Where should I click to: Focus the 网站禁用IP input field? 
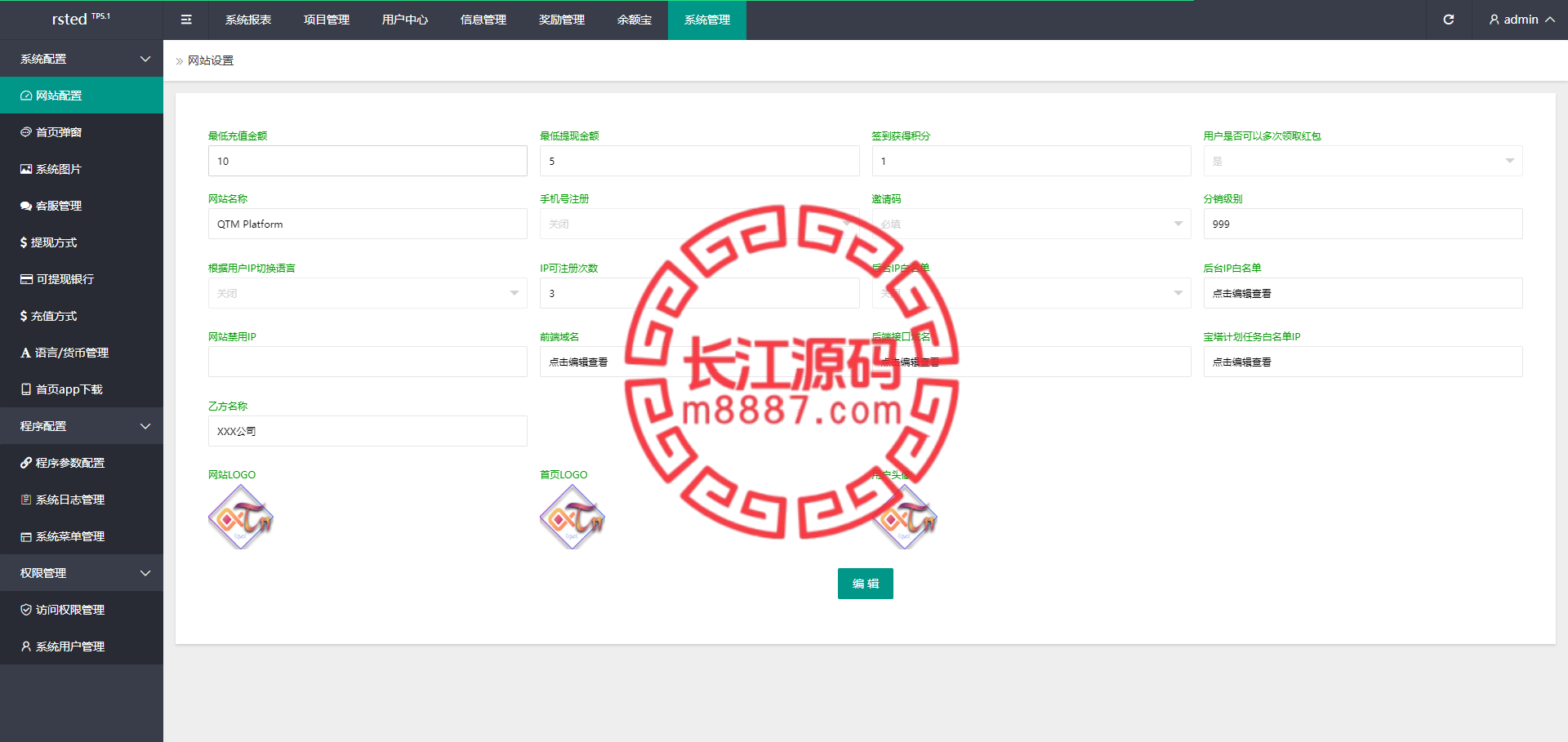point(367,362)
